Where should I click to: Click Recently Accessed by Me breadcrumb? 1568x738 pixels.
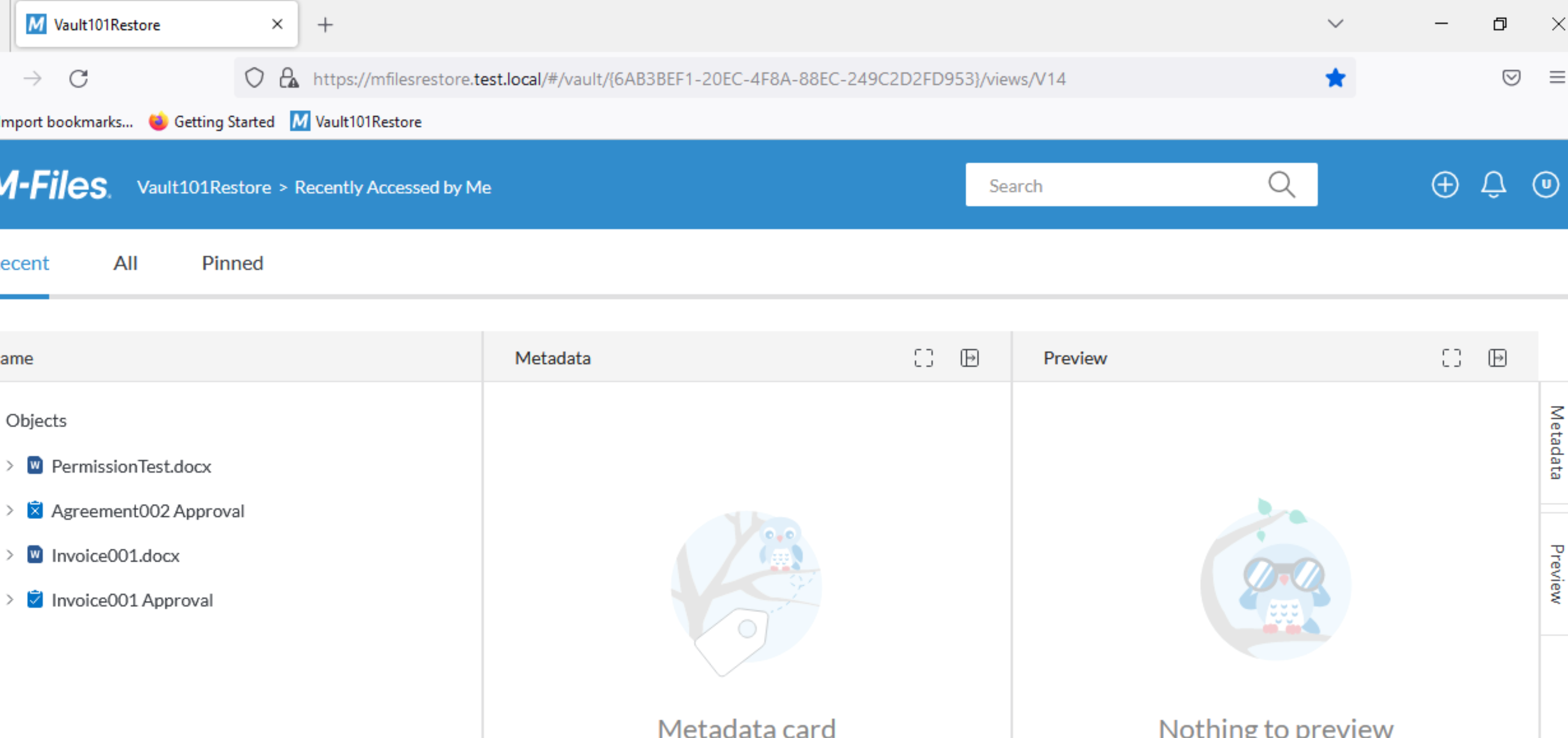392,187
